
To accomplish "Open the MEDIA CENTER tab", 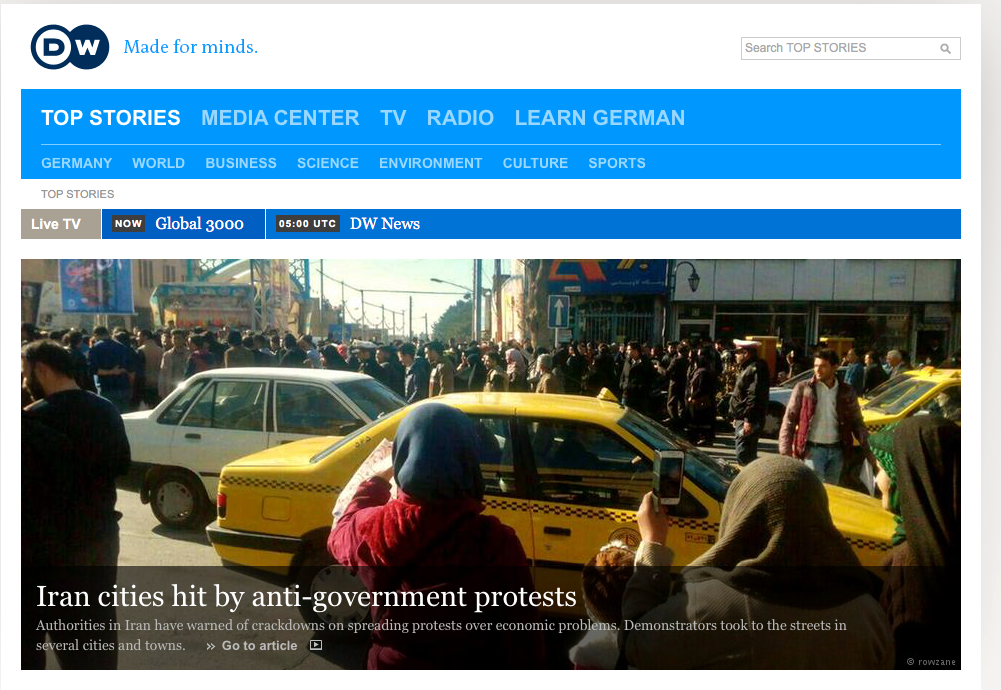I will pos(280,117).
